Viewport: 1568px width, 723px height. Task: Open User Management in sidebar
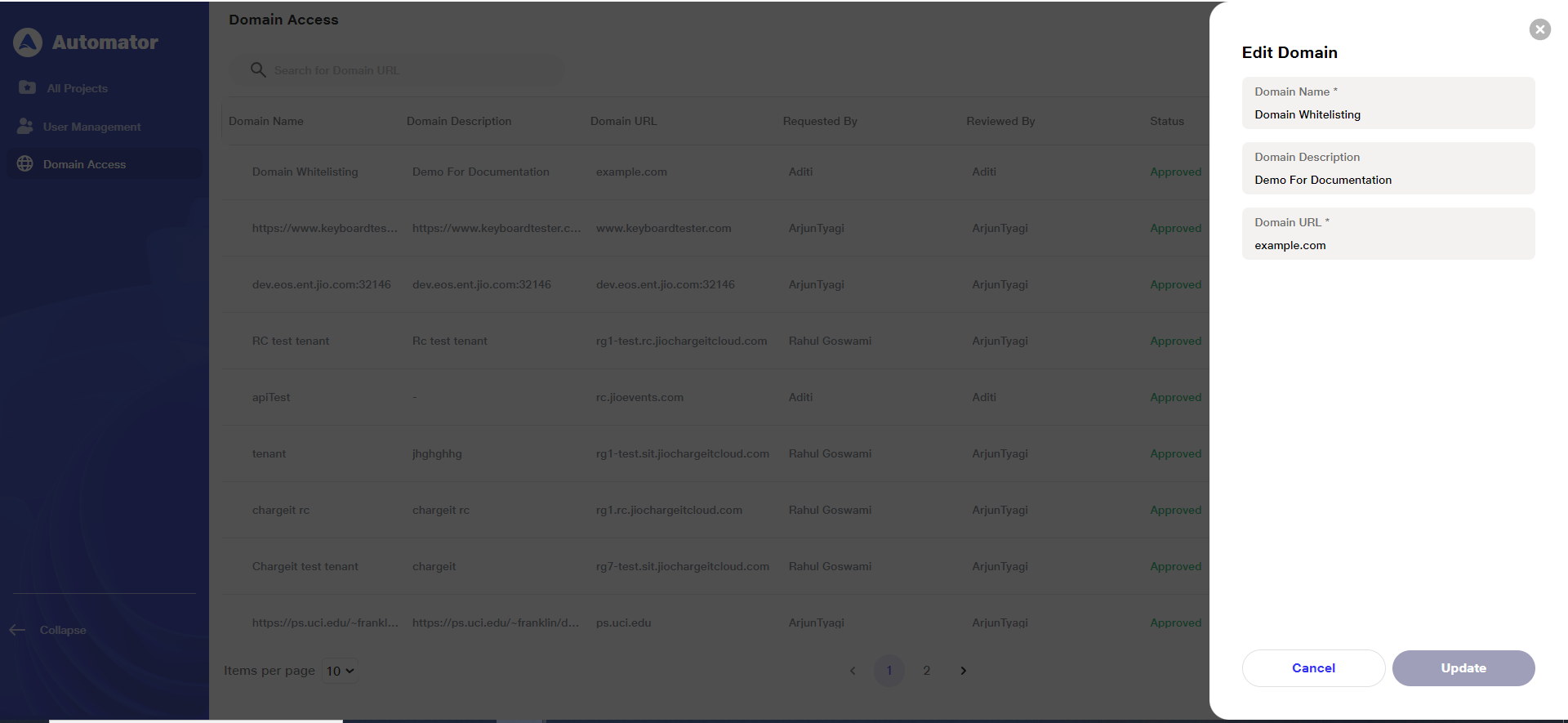point(91,127)
